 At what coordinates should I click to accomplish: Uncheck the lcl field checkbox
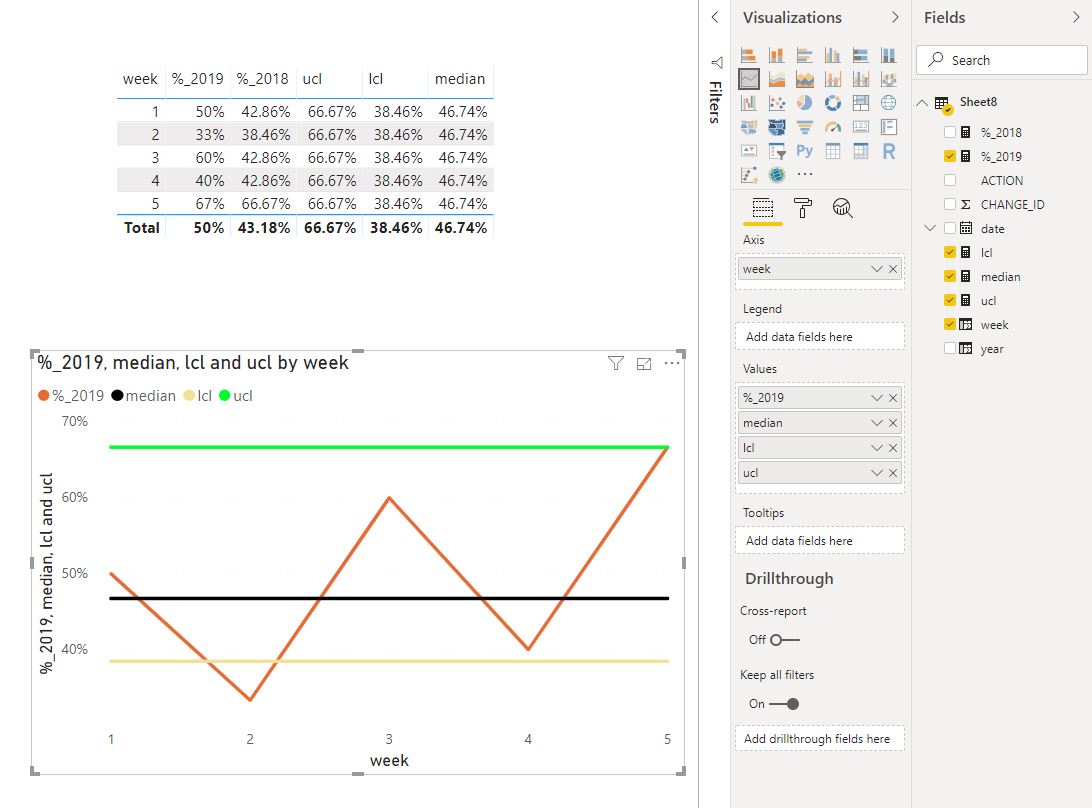950,252
